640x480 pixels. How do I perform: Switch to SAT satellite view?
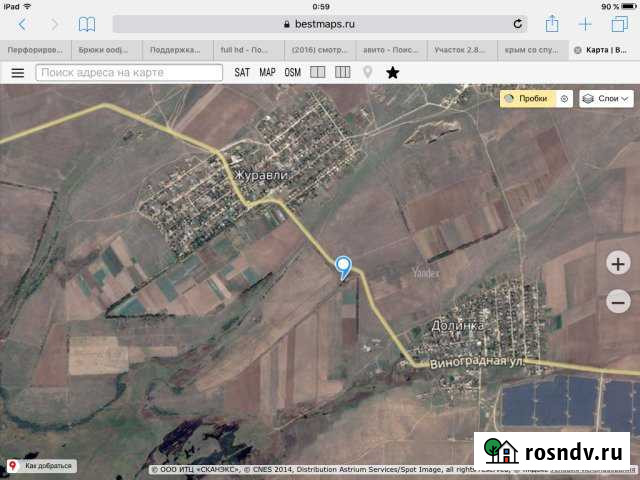(x=243, y=72)
